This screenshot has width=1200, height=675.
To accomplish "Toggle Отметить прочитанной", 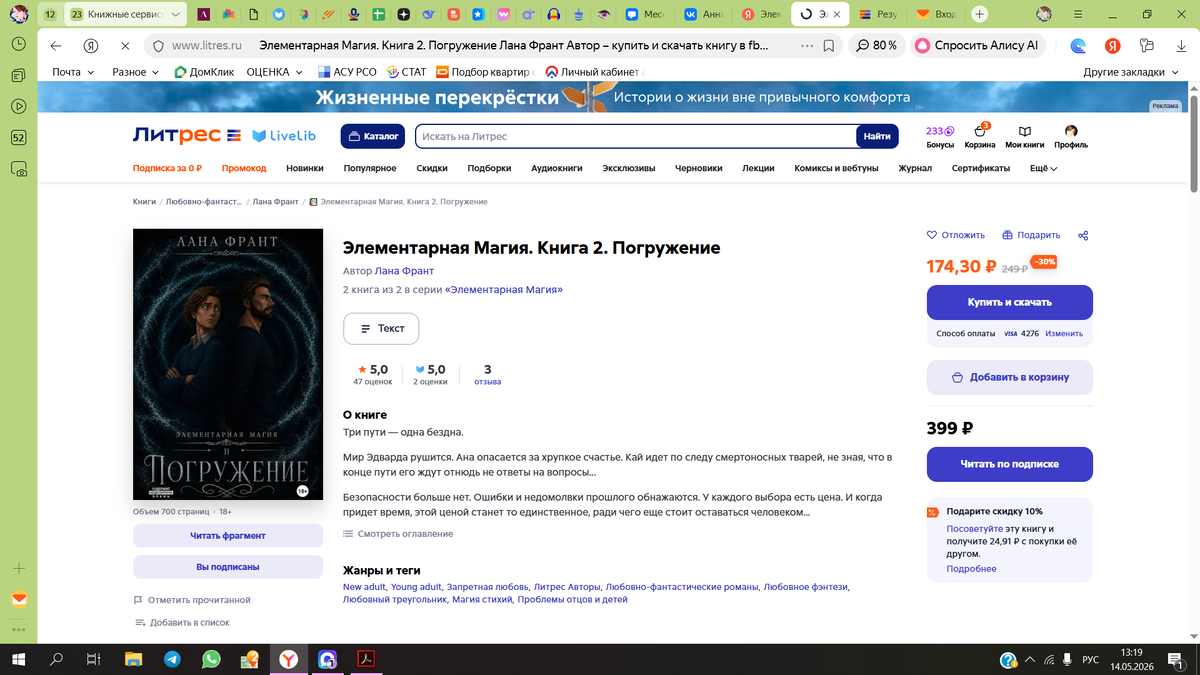I will coord(191,600).
